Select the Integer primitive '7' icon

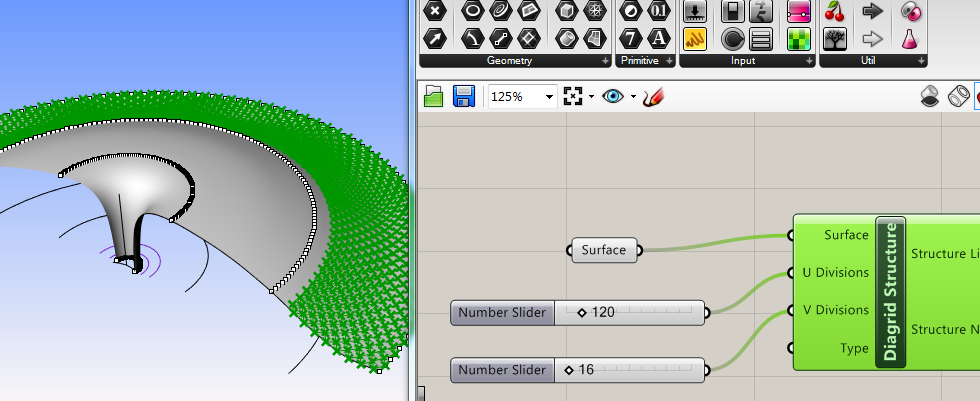tap(631, 39)
